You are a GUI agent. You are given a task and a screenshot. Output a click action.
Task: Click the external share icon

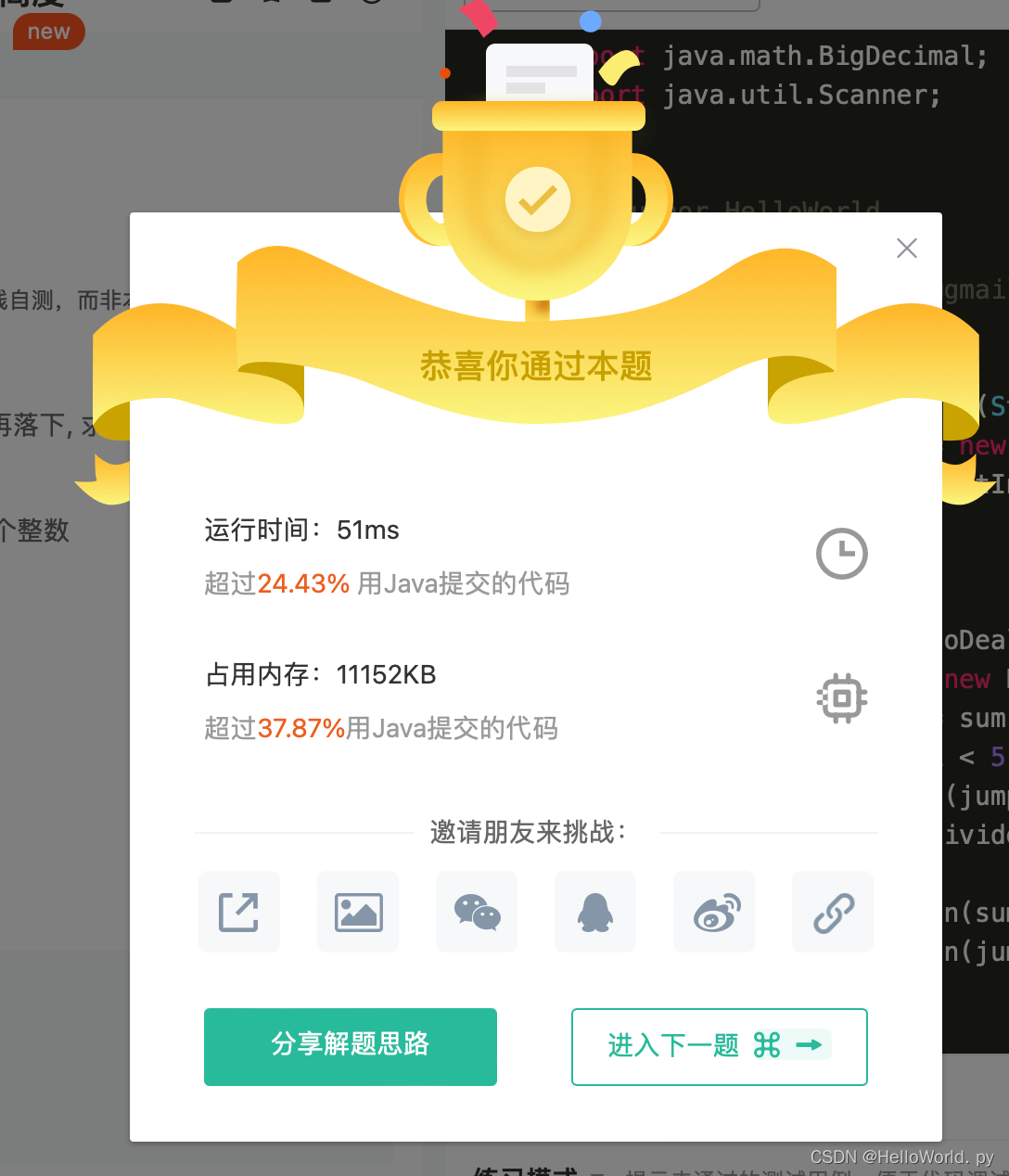(x=239, y=912)
